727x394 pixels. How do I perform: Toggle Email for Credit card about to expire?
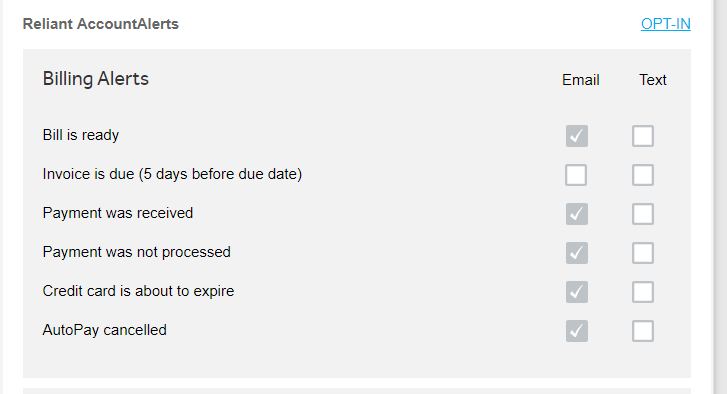point(577,292)
